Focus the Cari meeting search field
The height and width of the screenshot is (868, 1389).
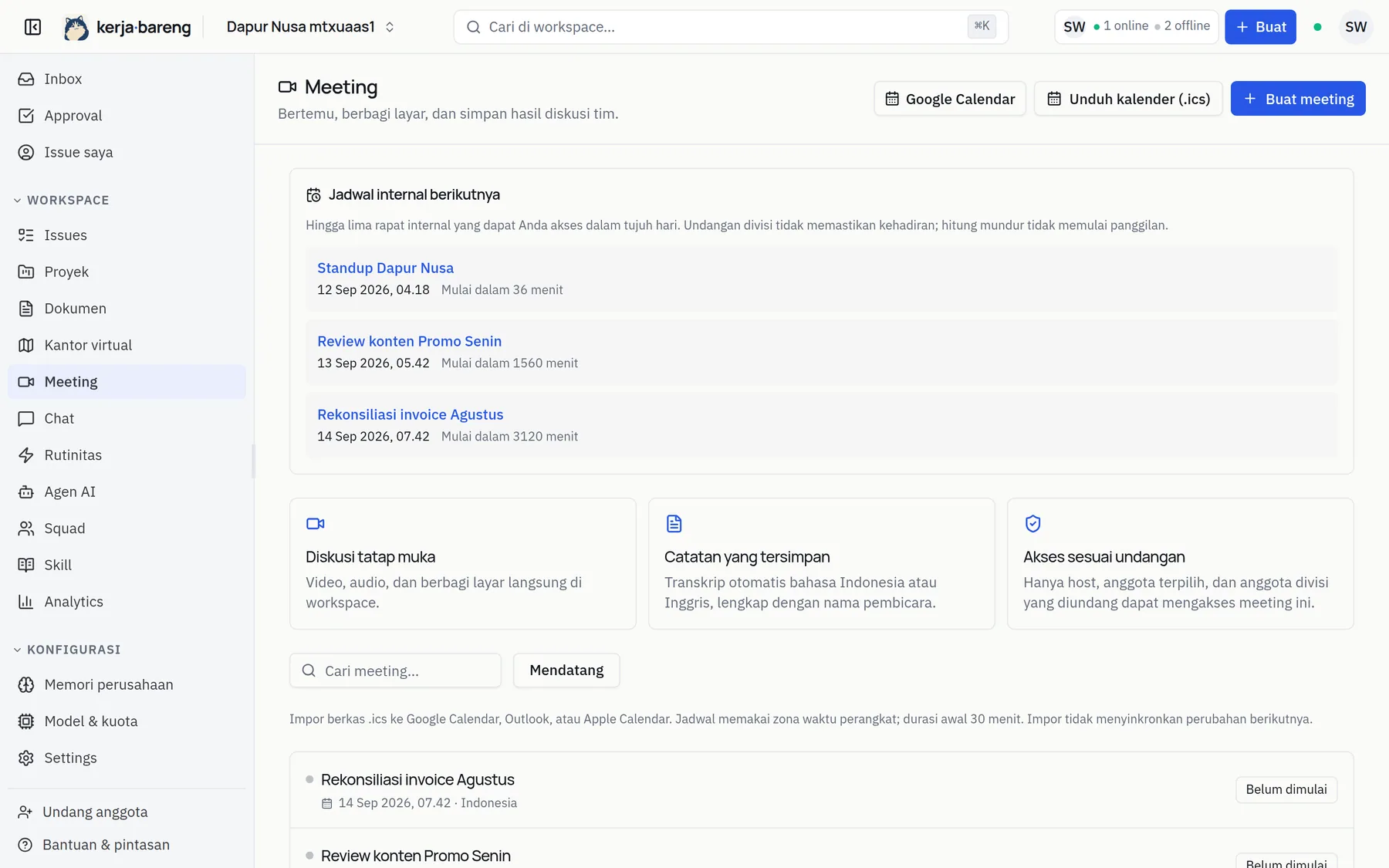[x=395, y=670]
